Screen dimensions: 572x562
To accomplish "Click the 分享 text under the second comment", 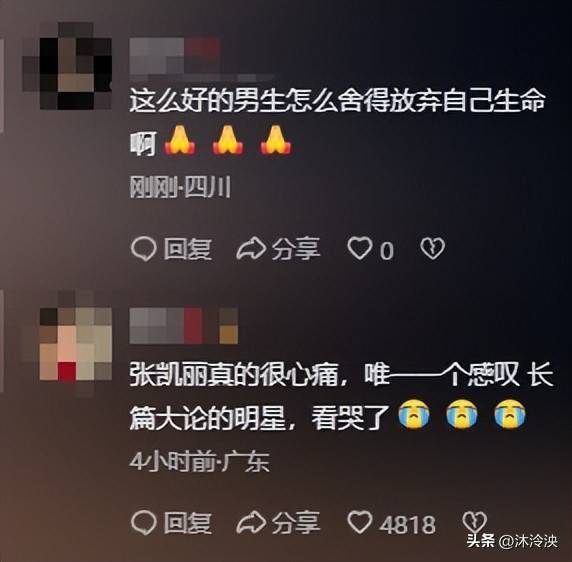I will 296,523.
